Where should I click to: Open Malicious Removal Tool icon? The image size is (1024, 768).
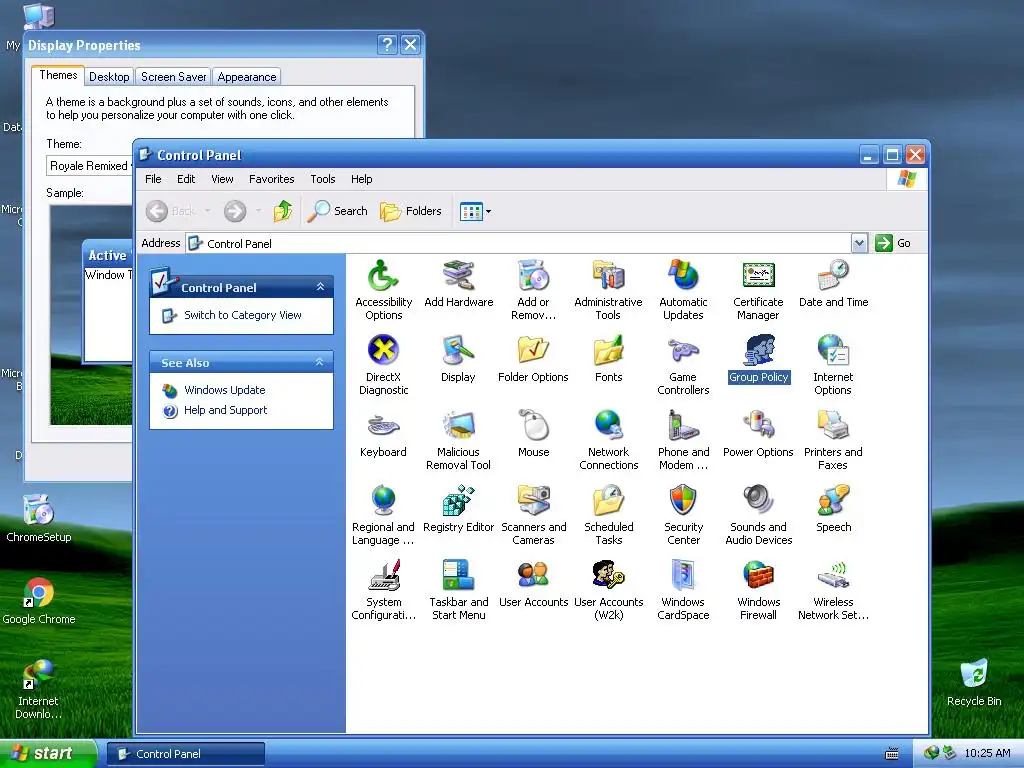458,426
